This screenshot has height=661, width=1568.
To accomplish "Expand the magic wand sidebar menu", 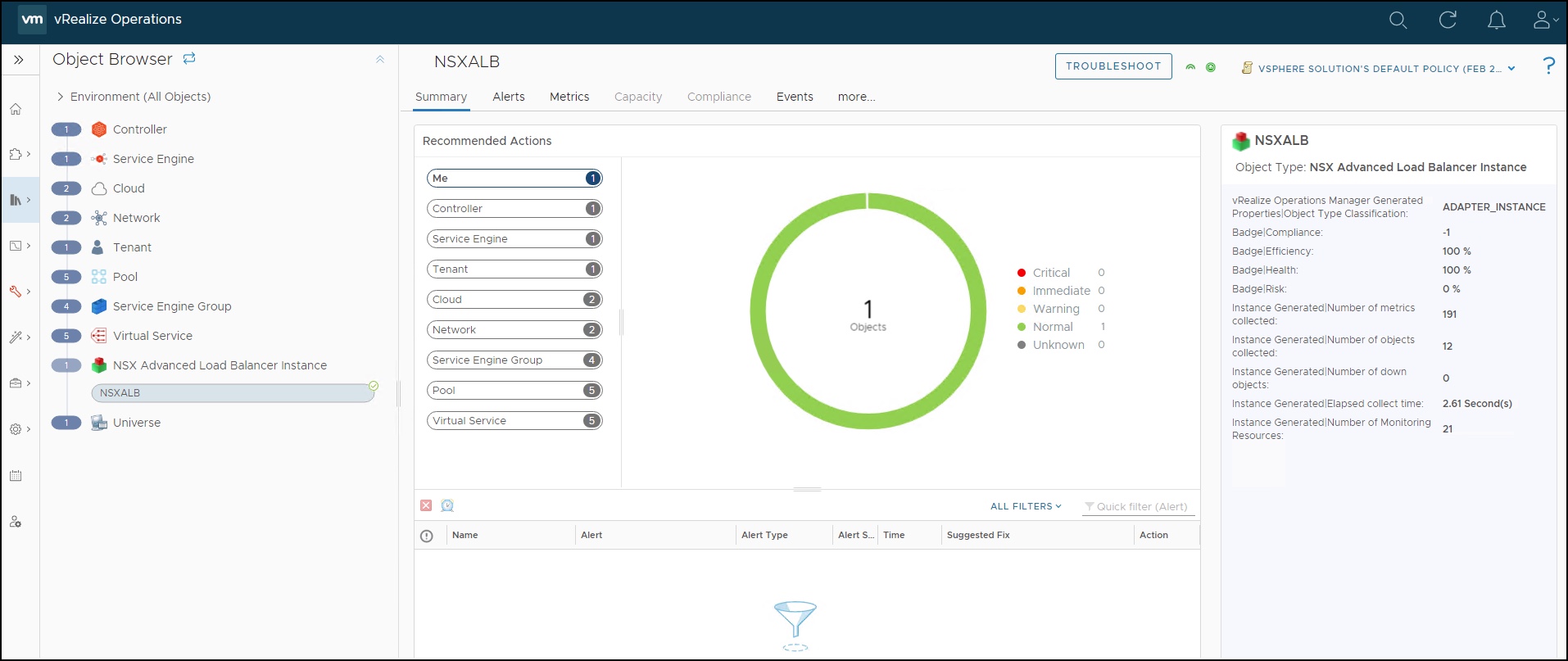I will pyautogui.click(x=20, y=337).
